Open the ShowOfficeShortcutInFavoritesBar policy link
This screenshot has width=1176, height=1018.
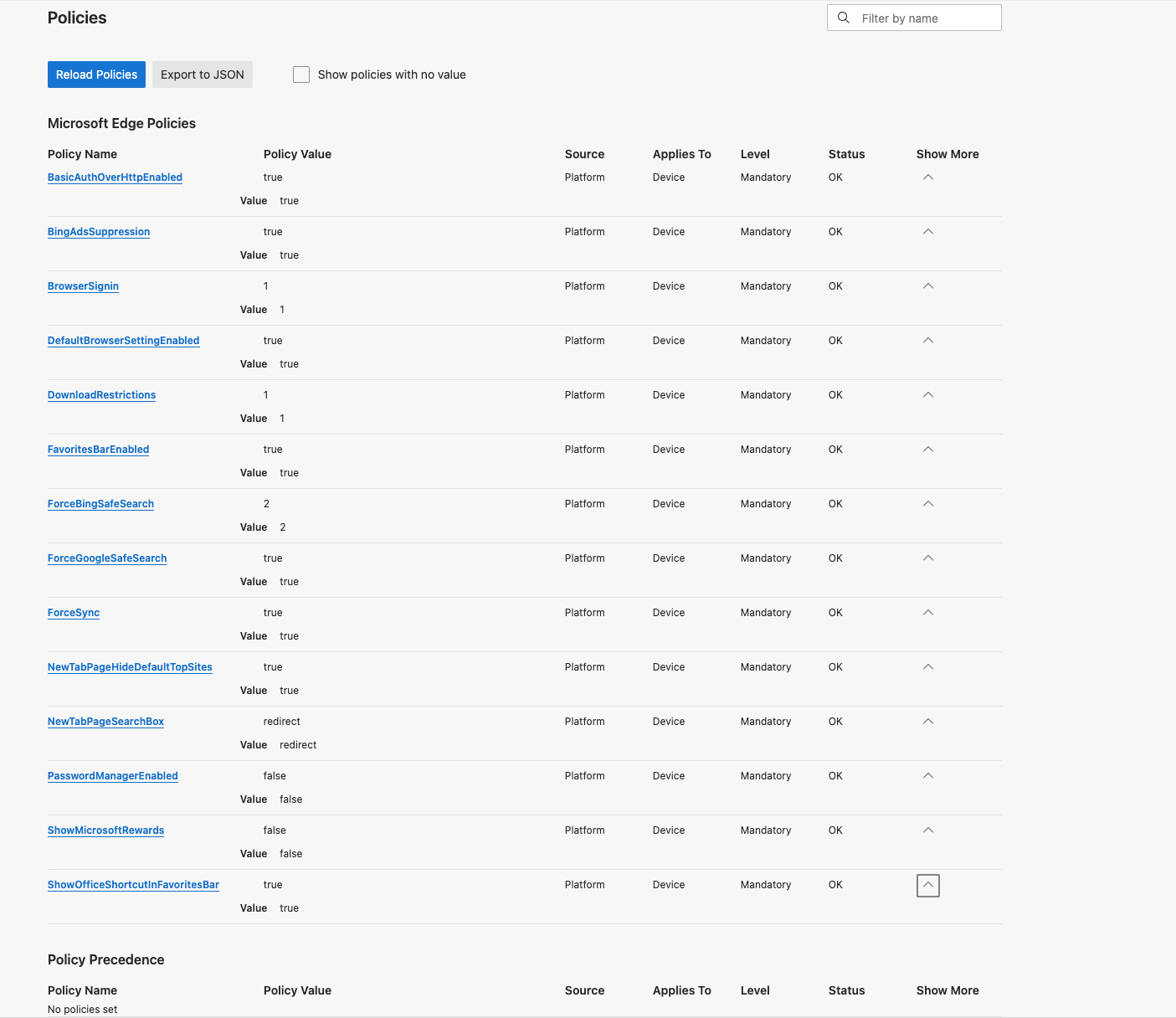[x=133, y=885]
